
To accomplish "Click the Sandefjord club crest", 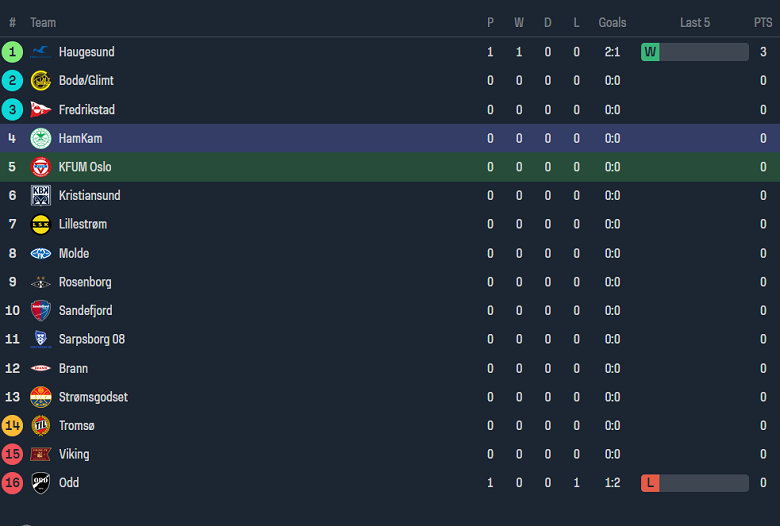I will pos(41,311).
